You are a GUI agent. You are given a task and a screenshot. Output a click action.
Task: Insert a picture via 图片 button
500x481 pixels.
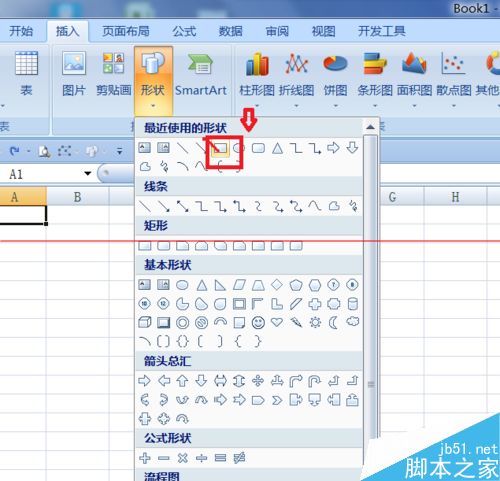pos(74,74)
